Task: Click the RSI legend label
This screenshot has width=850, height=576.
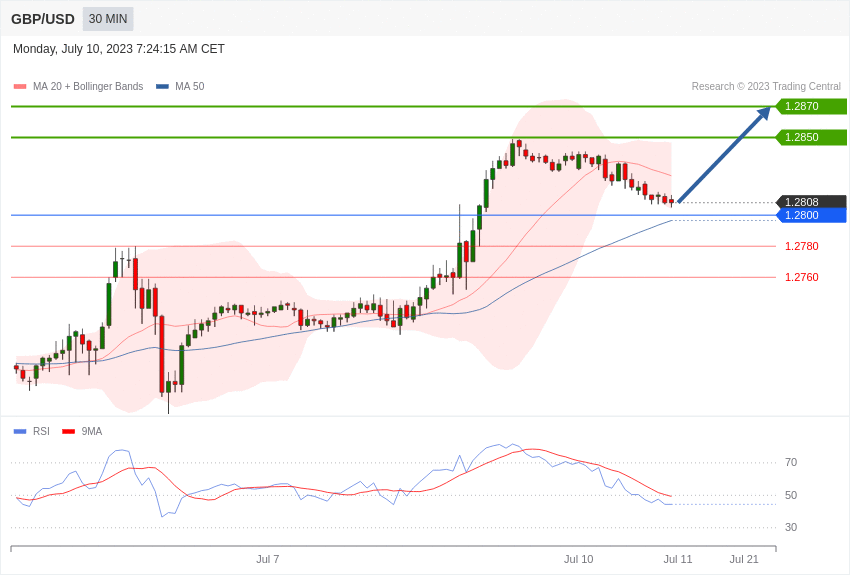Action: [x=41, y=431]
